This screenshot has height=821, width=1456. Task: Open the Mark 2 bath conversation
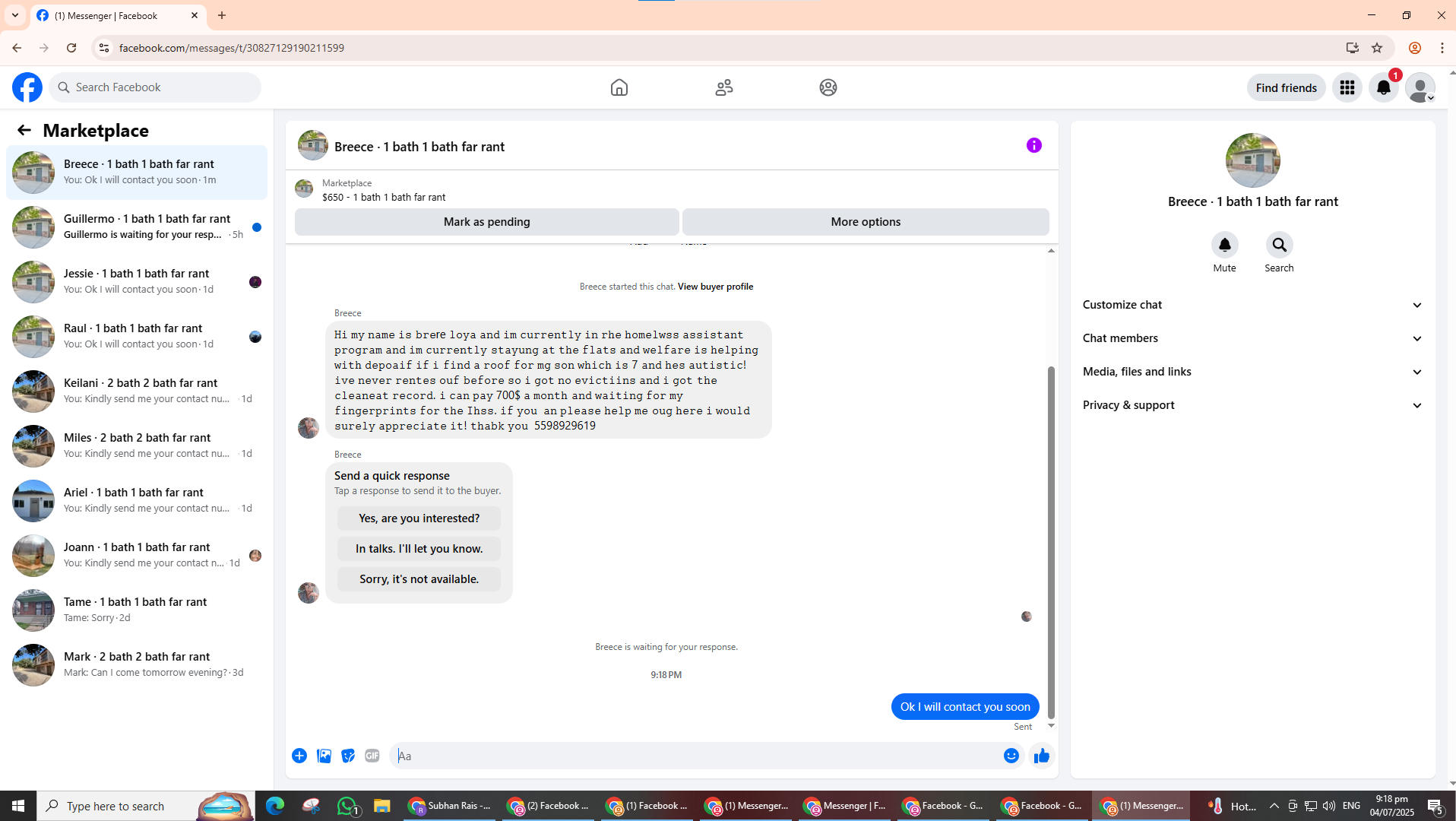click(x=137, y=665)
